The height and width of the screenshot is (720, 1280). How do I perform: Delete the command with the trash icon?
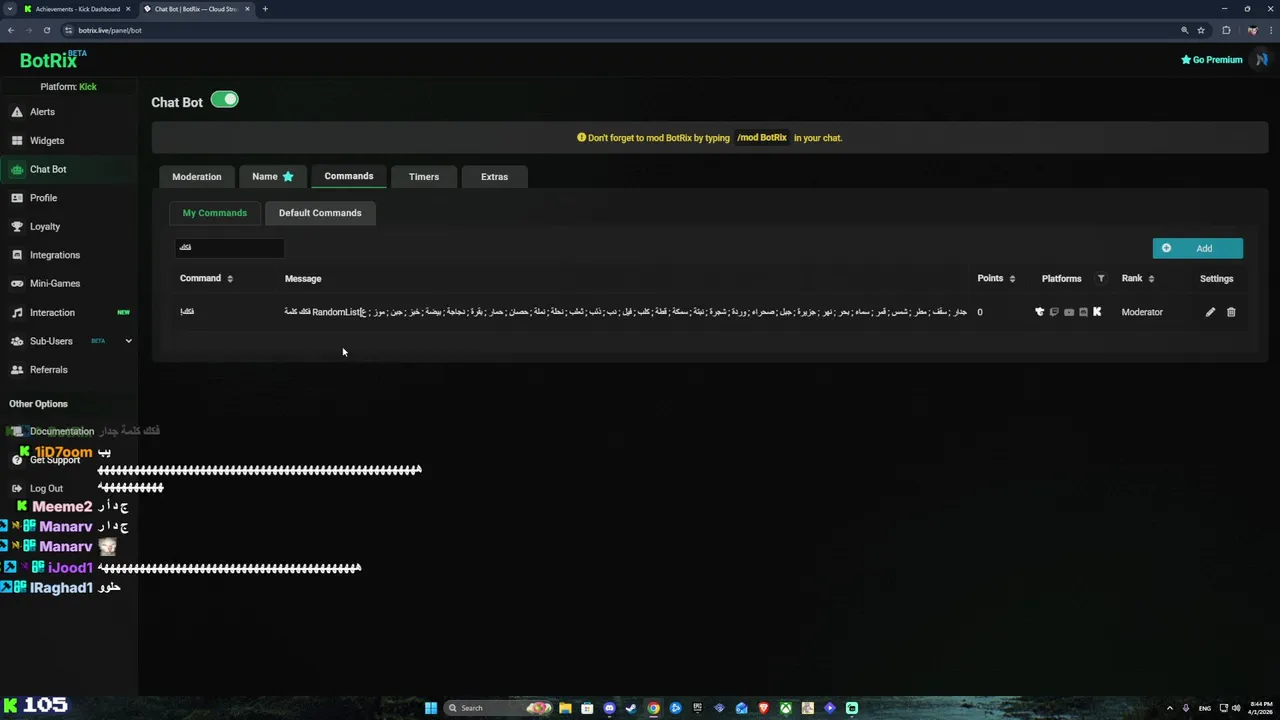pyautogui.click(x=1231, y=312)
